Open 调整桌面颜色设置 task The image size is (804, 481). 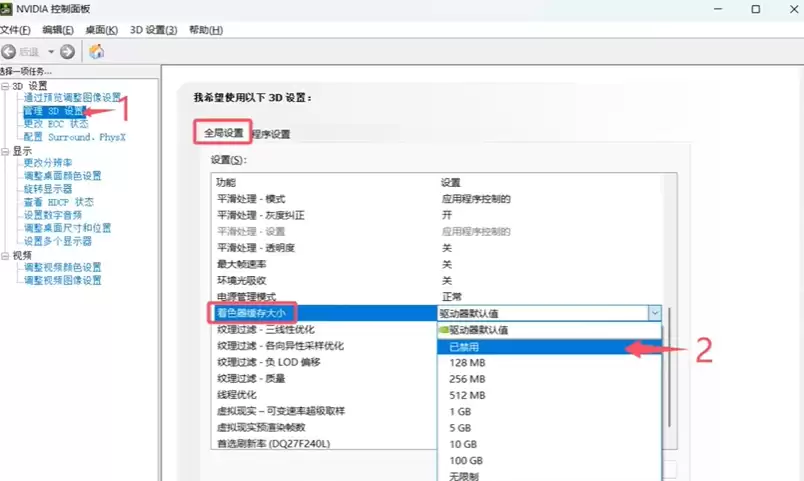[63, 176]
